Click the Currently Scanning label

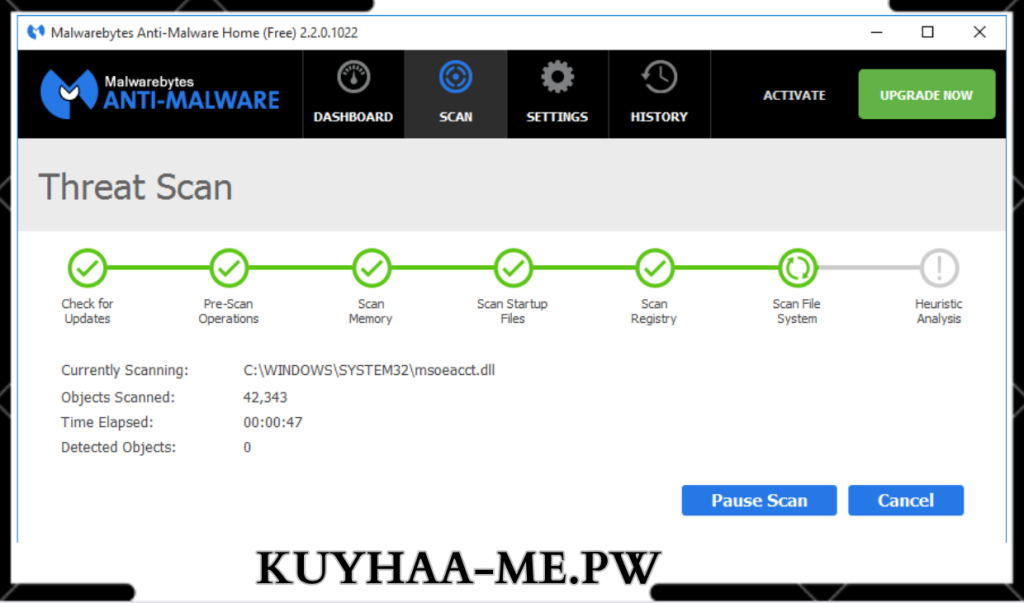click(x=125, y=370)
